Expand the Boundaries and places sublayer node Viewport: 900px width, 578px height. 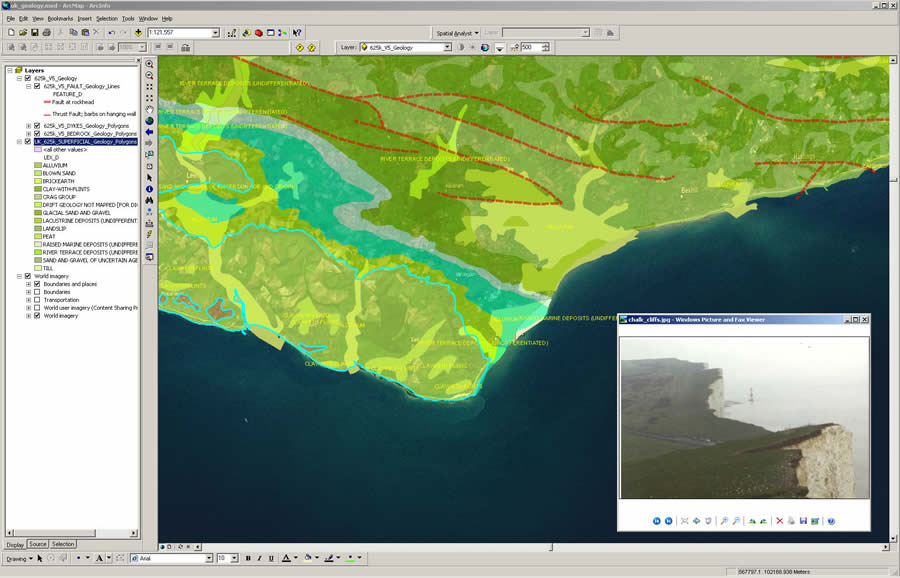(28, 284)
